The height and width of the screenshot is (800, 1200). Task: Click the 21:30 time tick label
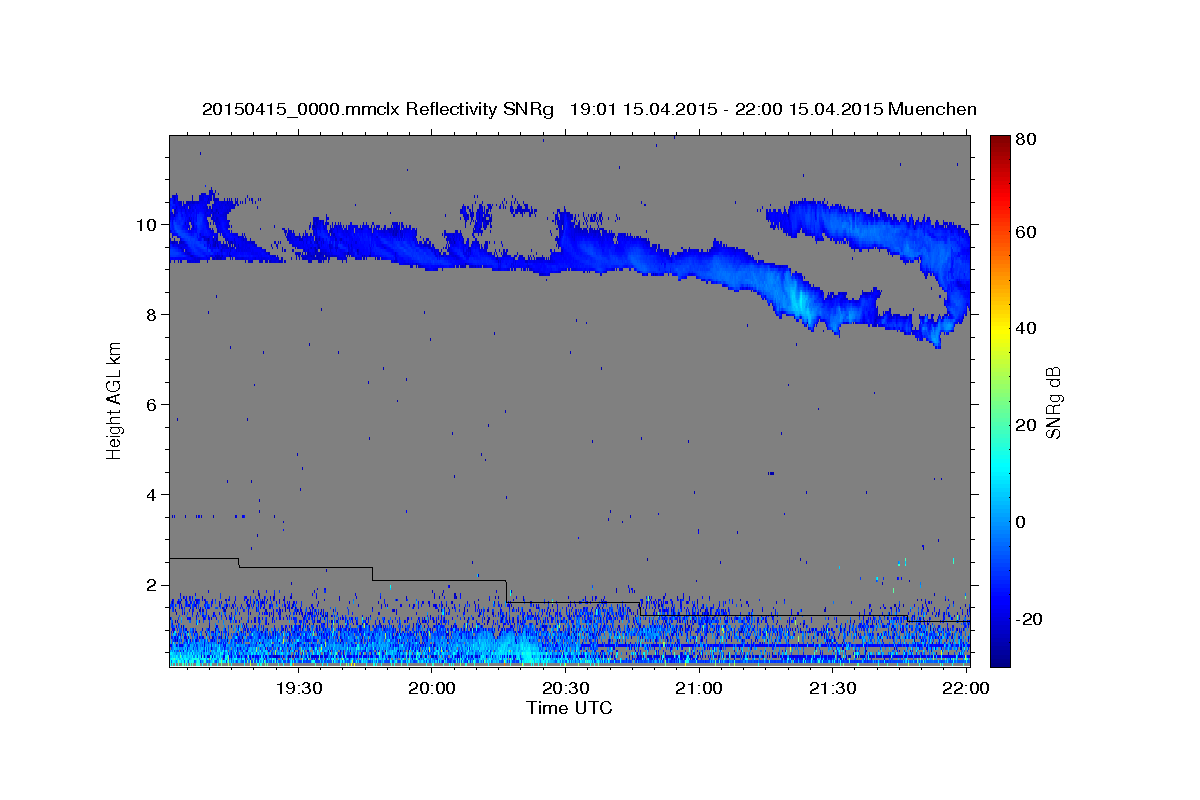(x=833, y=688)
